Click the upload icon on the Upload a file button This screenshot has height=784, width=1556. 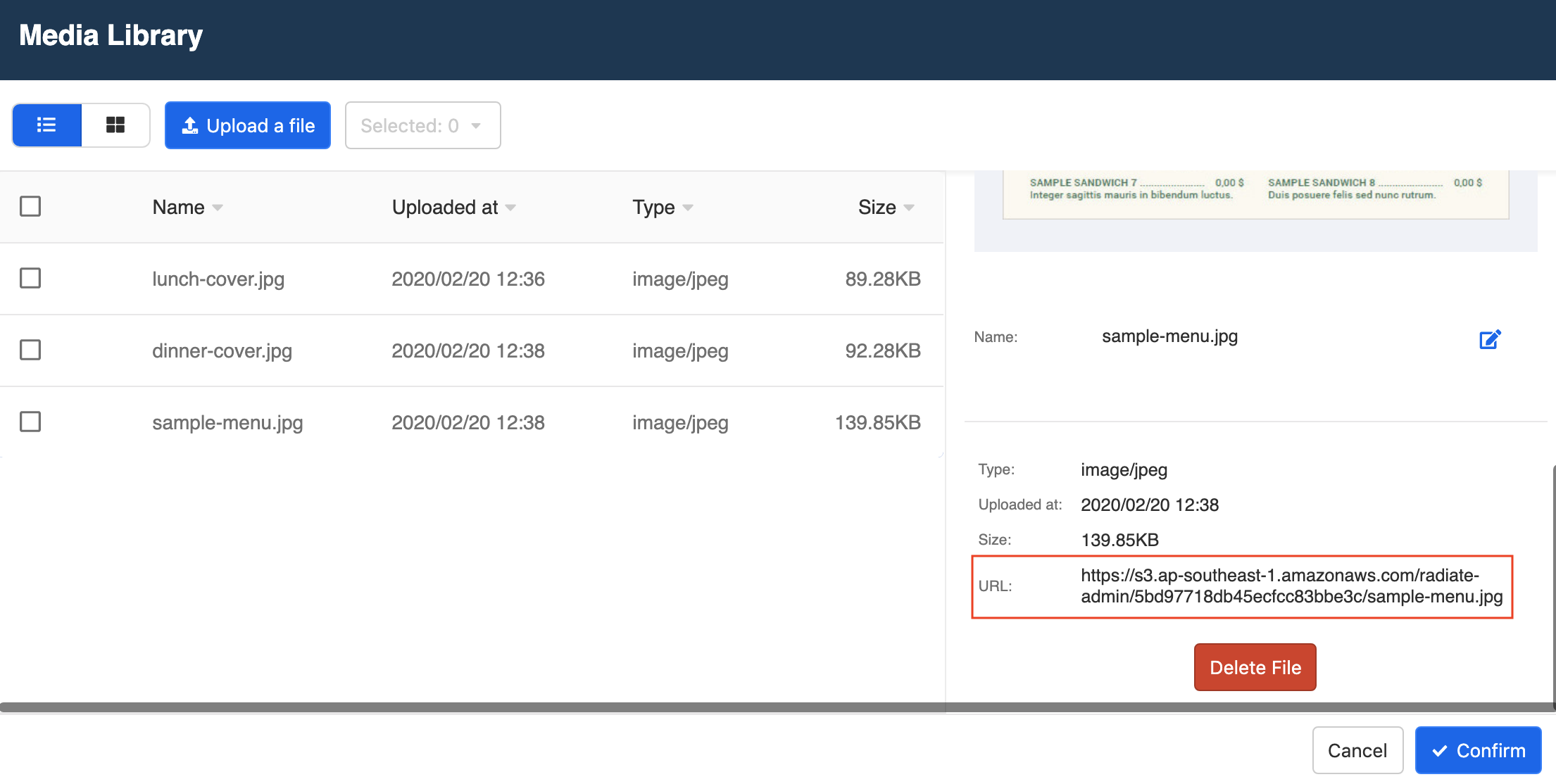[190, 126]
